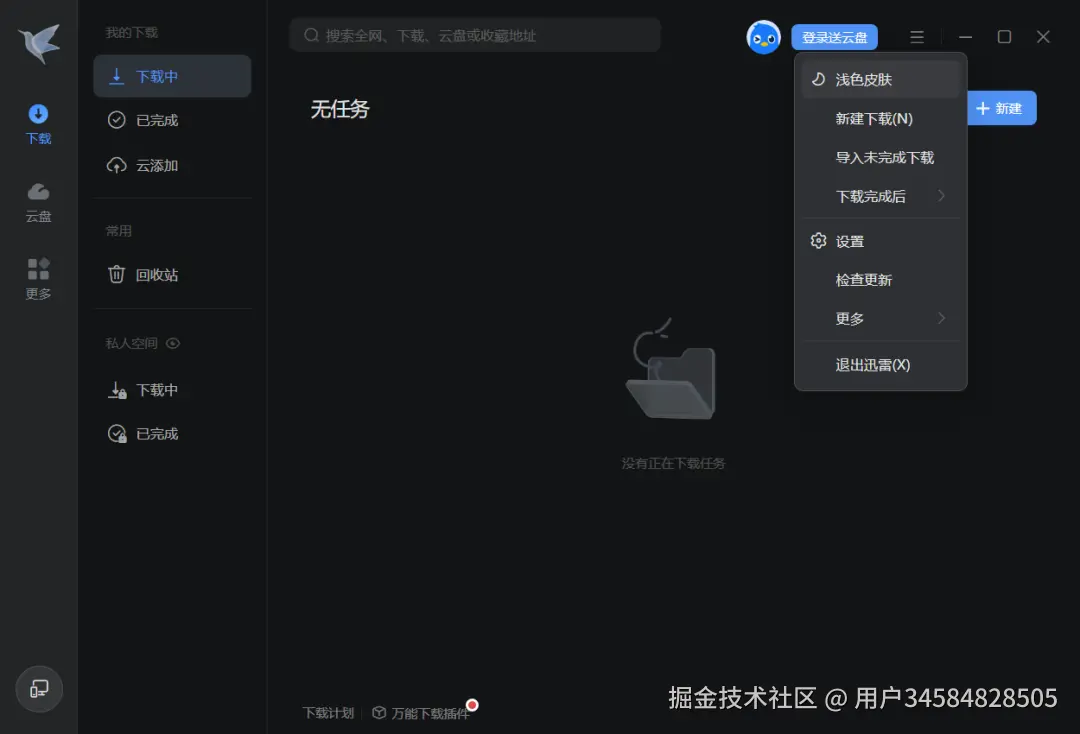The width and height of the screenshot is (1080, 734).
Task: Click the blue bird user avatar
Action: pyautogui.click(x=763, y=37)
